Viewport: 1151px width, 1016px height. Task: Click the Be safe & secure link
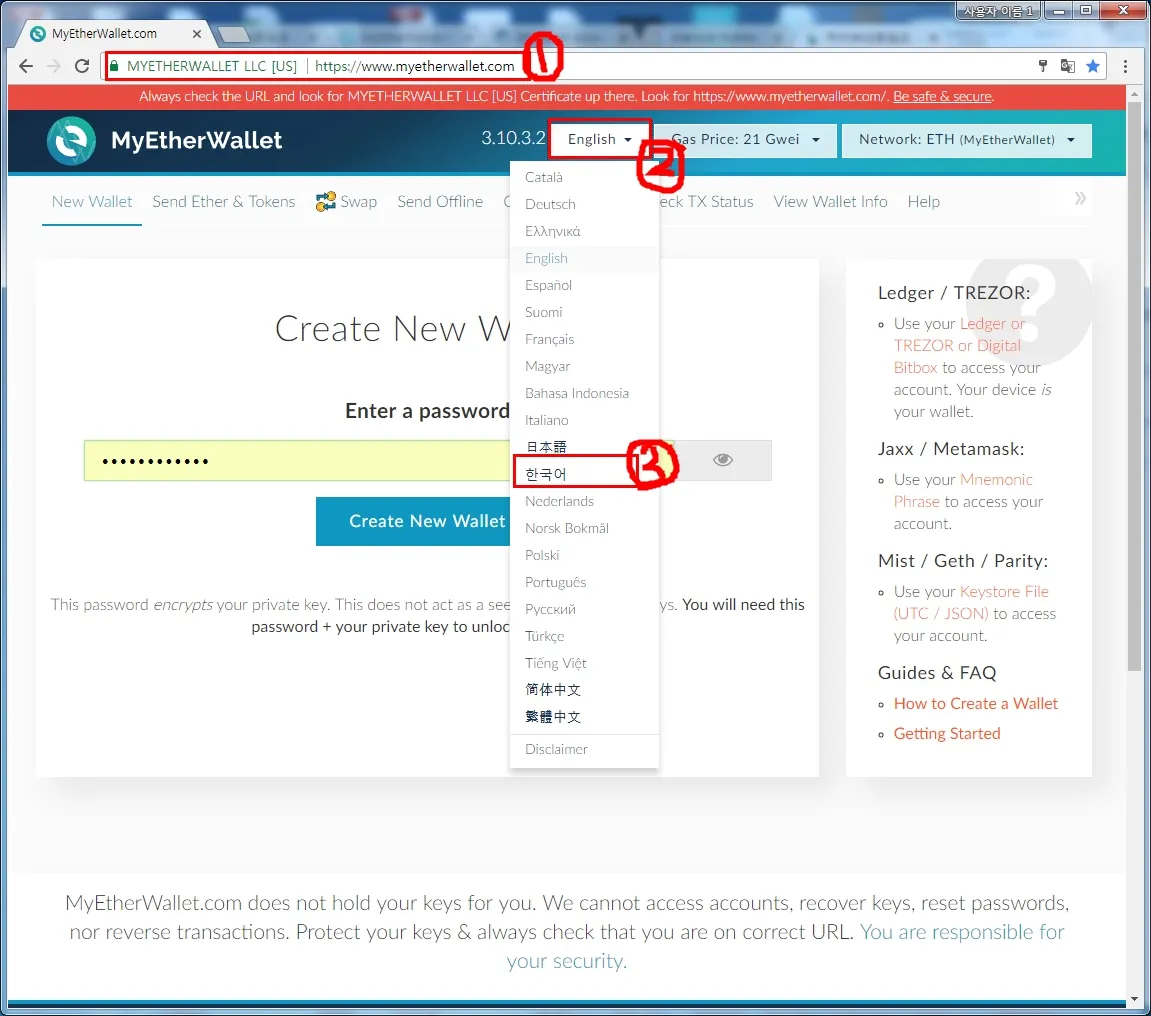(x=943, y=96)
